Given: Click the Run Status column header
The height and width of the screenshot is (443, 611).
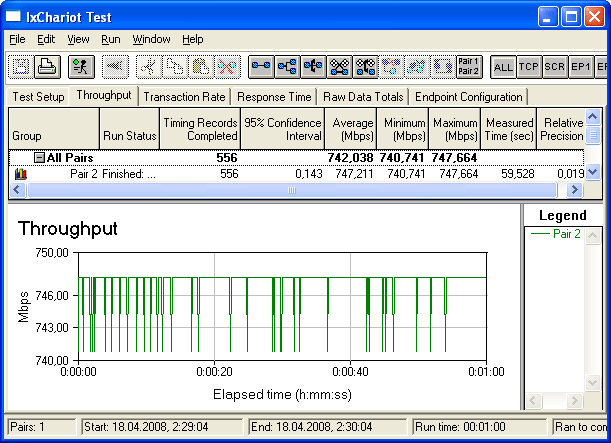Looking at the screenshot, I should (129, 129).
